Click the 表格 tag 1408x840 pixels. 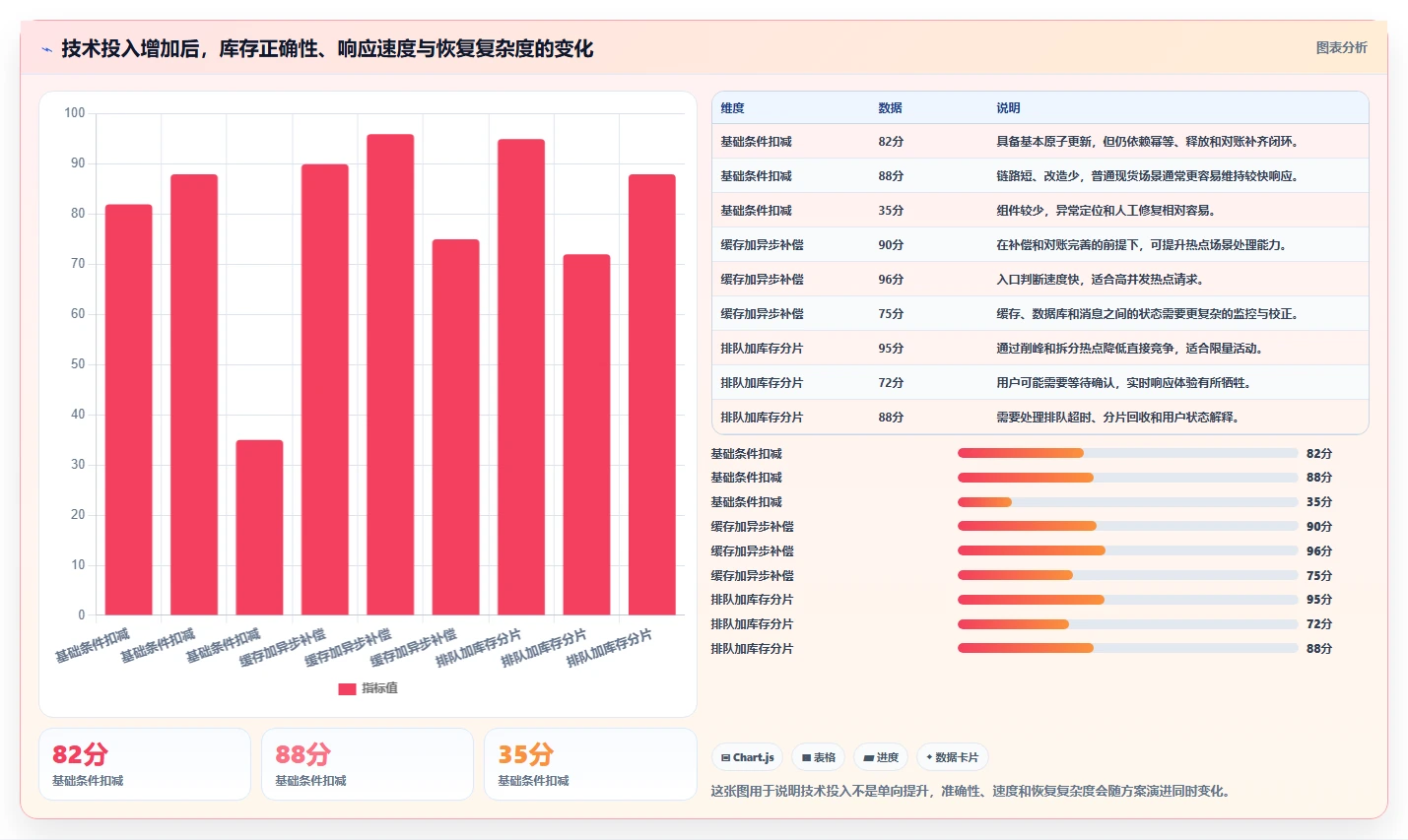click(x=819, y=757)
